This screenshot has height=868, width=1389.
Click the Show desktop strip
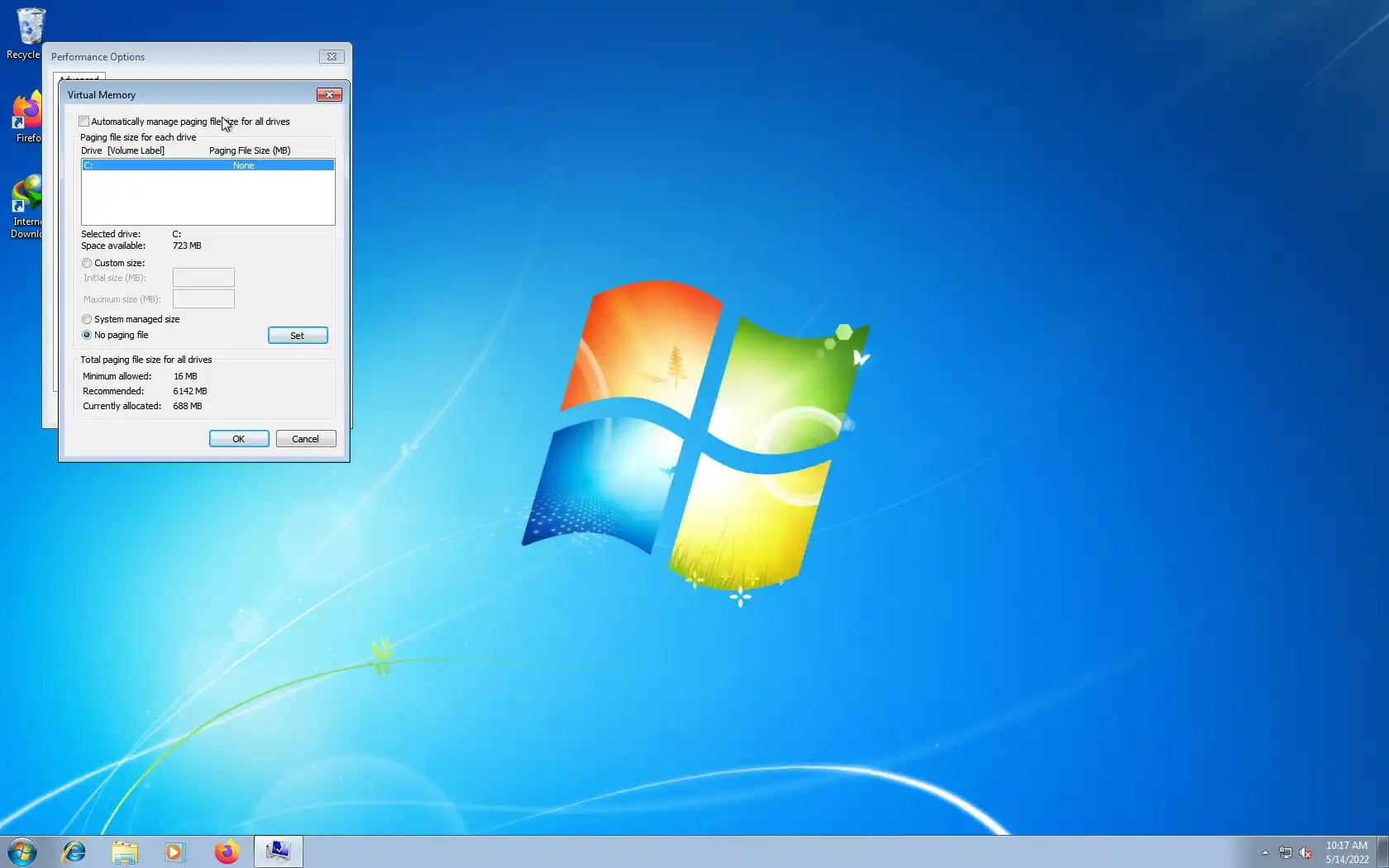[1382, 852]
